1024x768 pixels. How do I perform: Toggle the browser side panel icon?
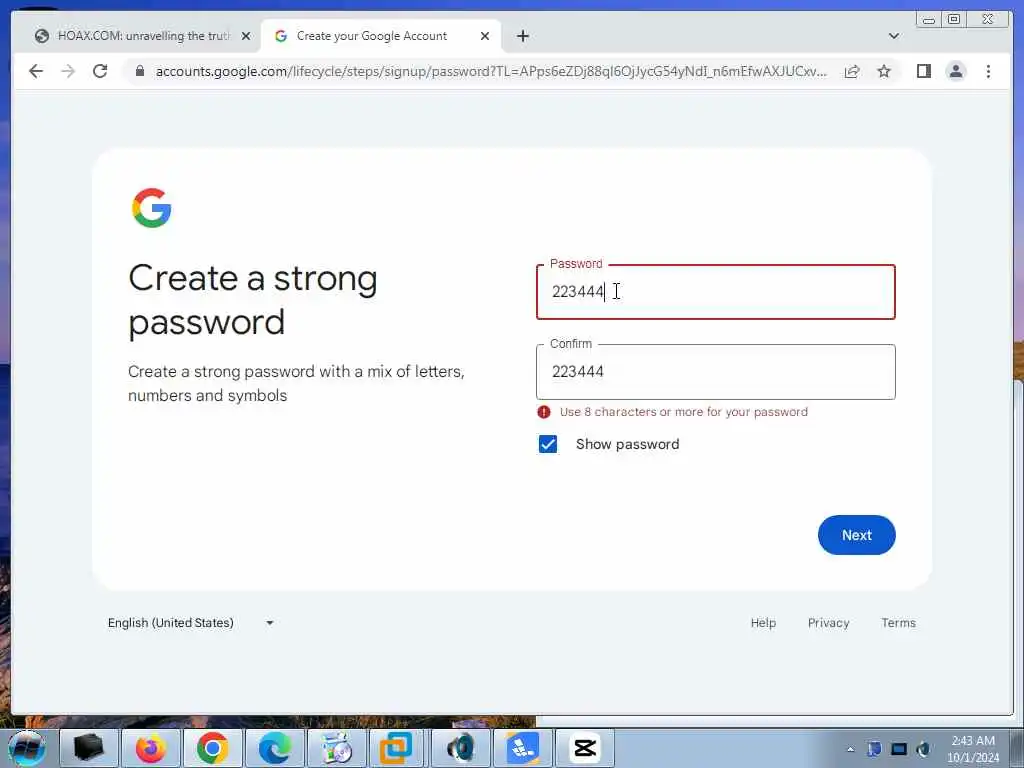tap(923, 71)
